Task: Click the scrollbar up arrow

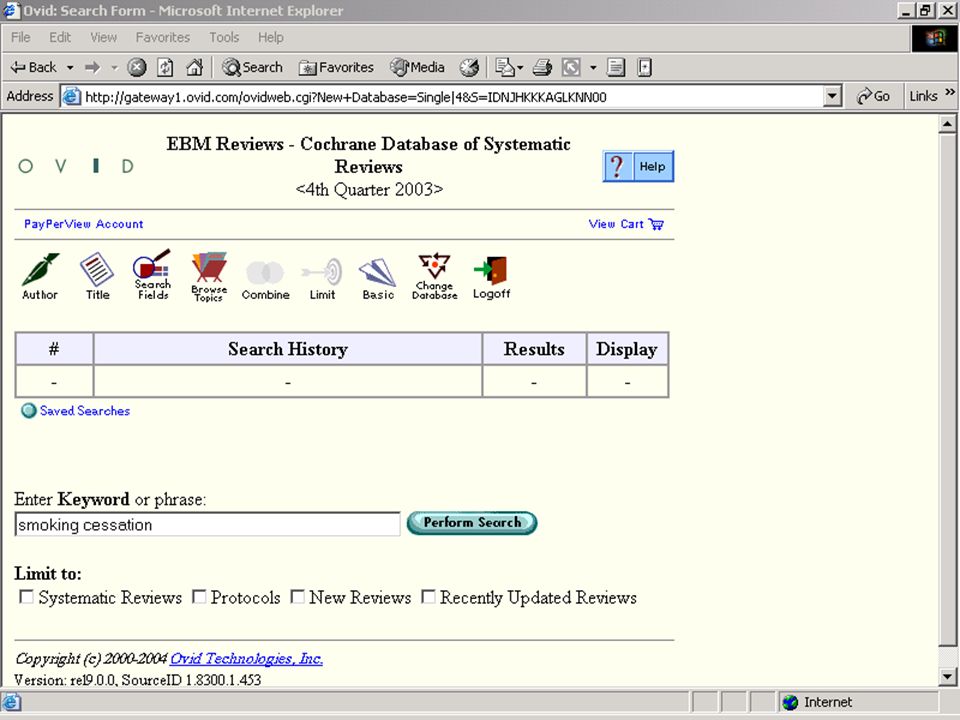Action: (x=947, y=124)
